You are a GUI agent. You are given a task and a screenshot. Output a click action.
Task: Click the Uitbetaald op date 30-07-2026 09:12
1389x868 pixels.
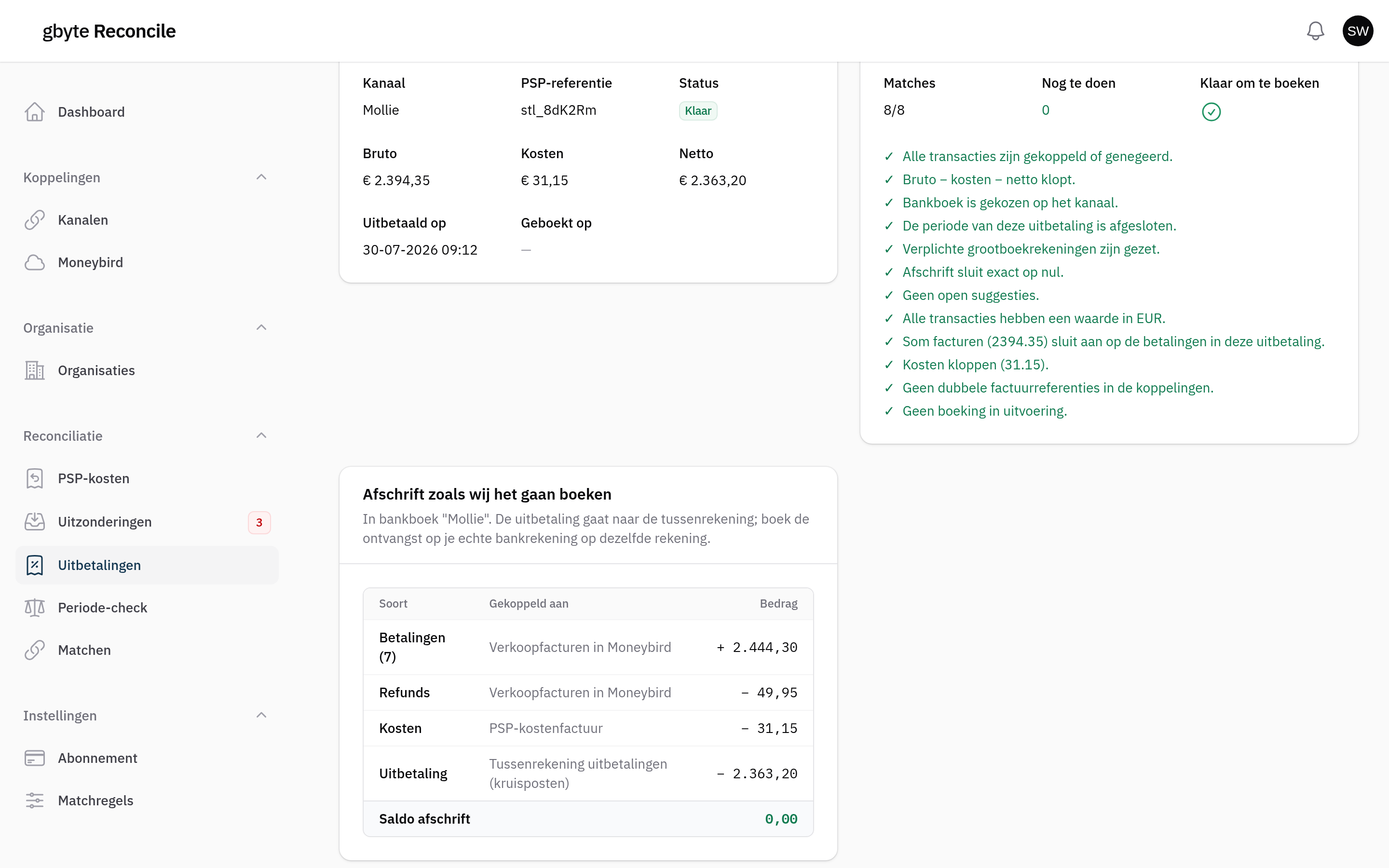420,250
